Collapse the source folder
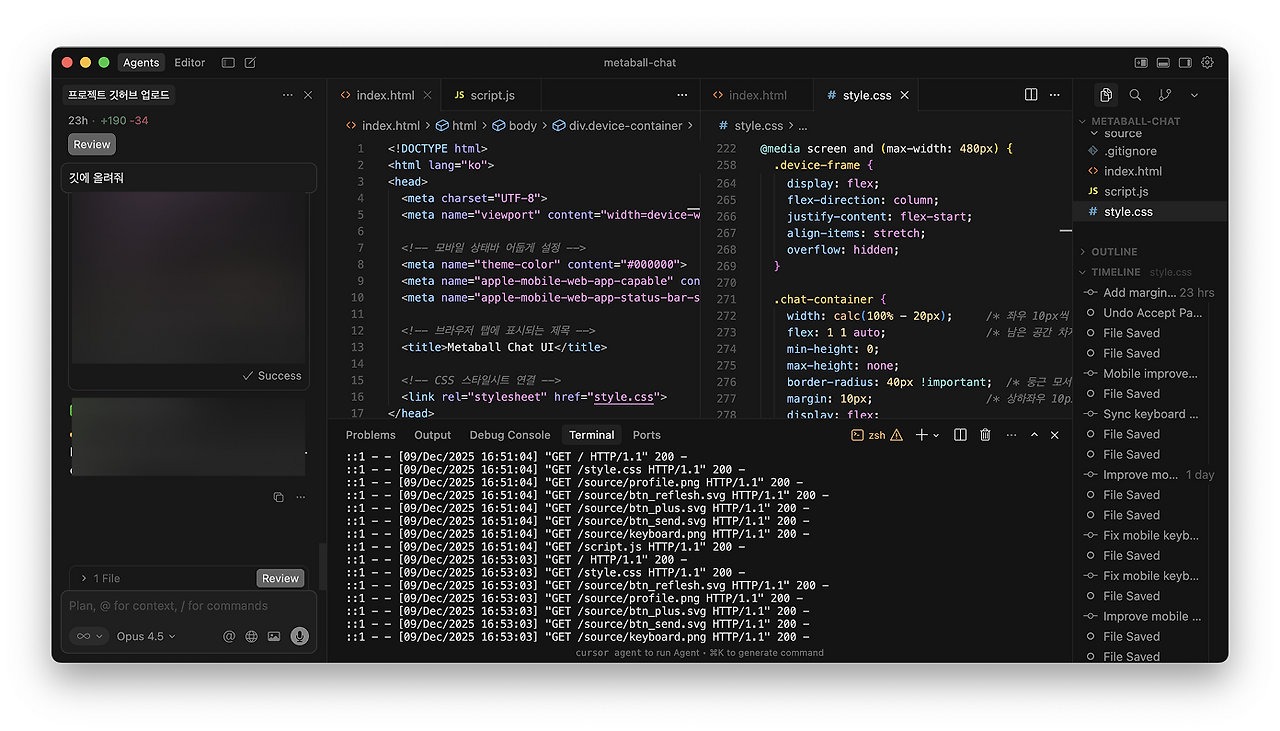Image resolution: width=1280 pixels, height=731 pixels. click(1122, 133)
